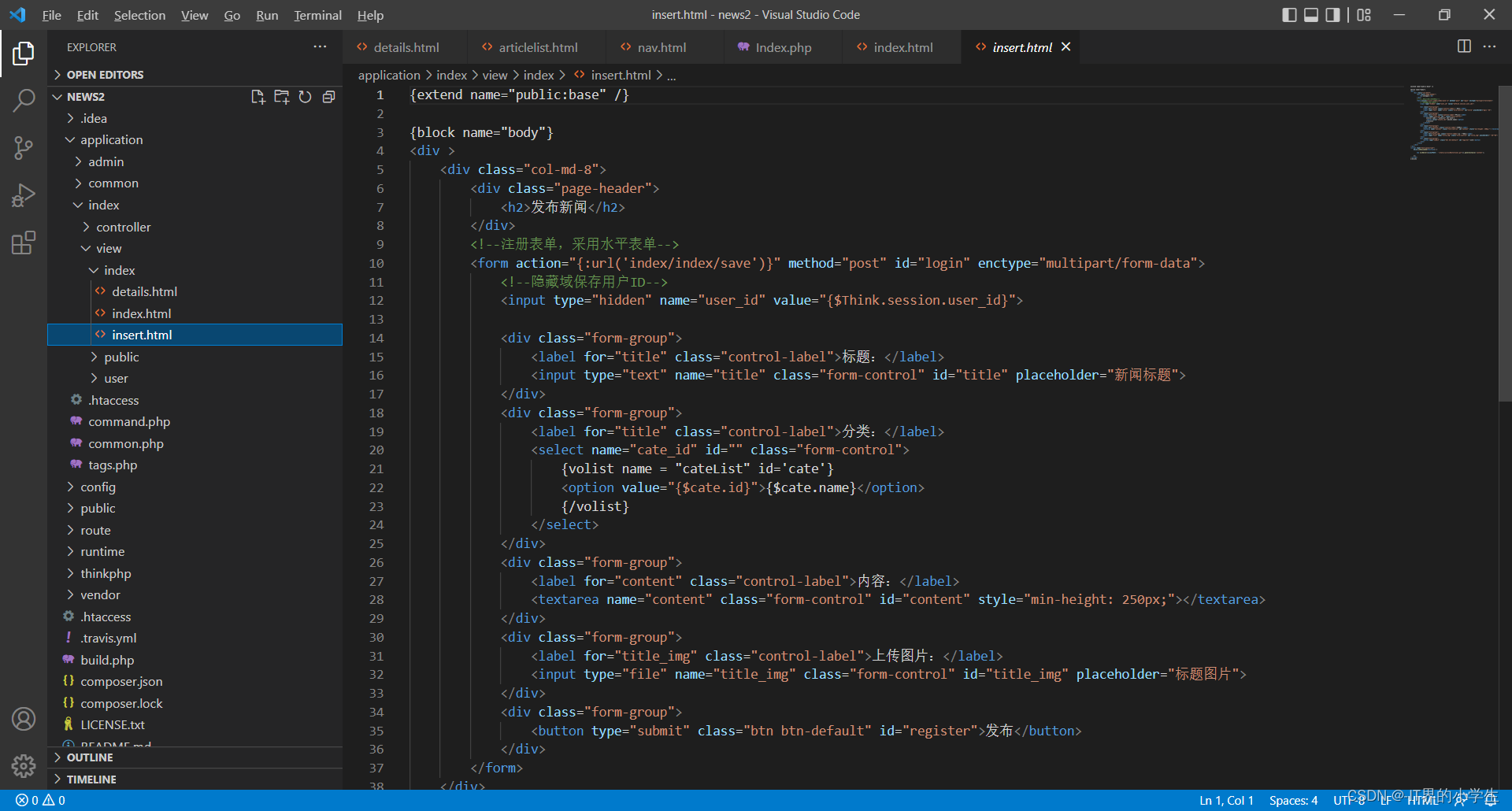Open the Search view
Image resolution: width=1512 pixels, height=811 pixels.
click(24, 100)
